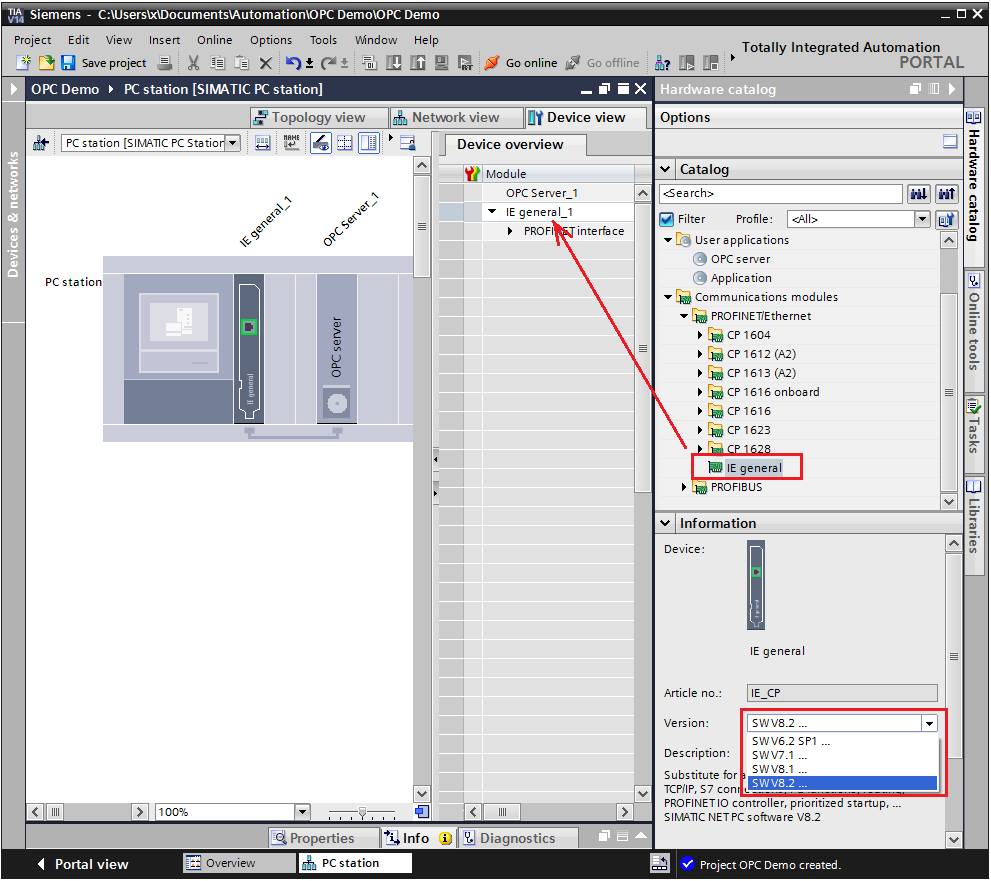
Task: Open the Profile dropdown showing All
Action: 922,219
